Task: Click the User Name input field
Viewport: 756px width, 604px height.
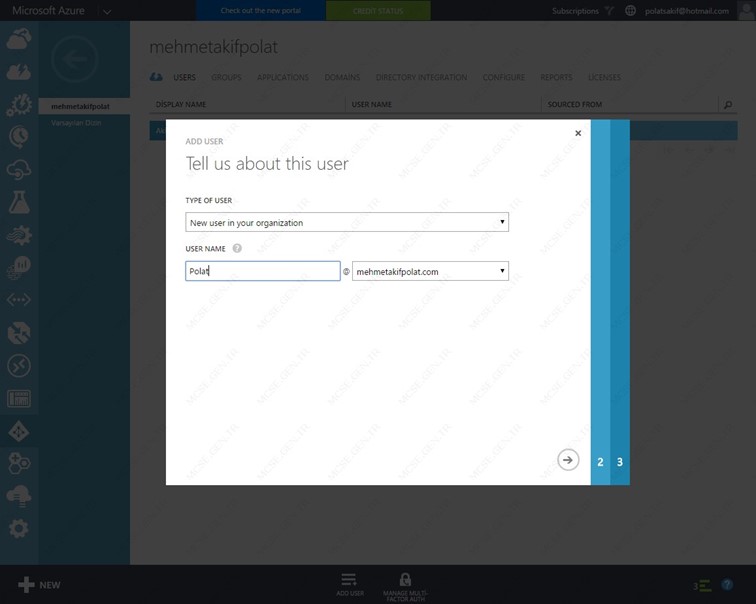Action: coord(263,271)
